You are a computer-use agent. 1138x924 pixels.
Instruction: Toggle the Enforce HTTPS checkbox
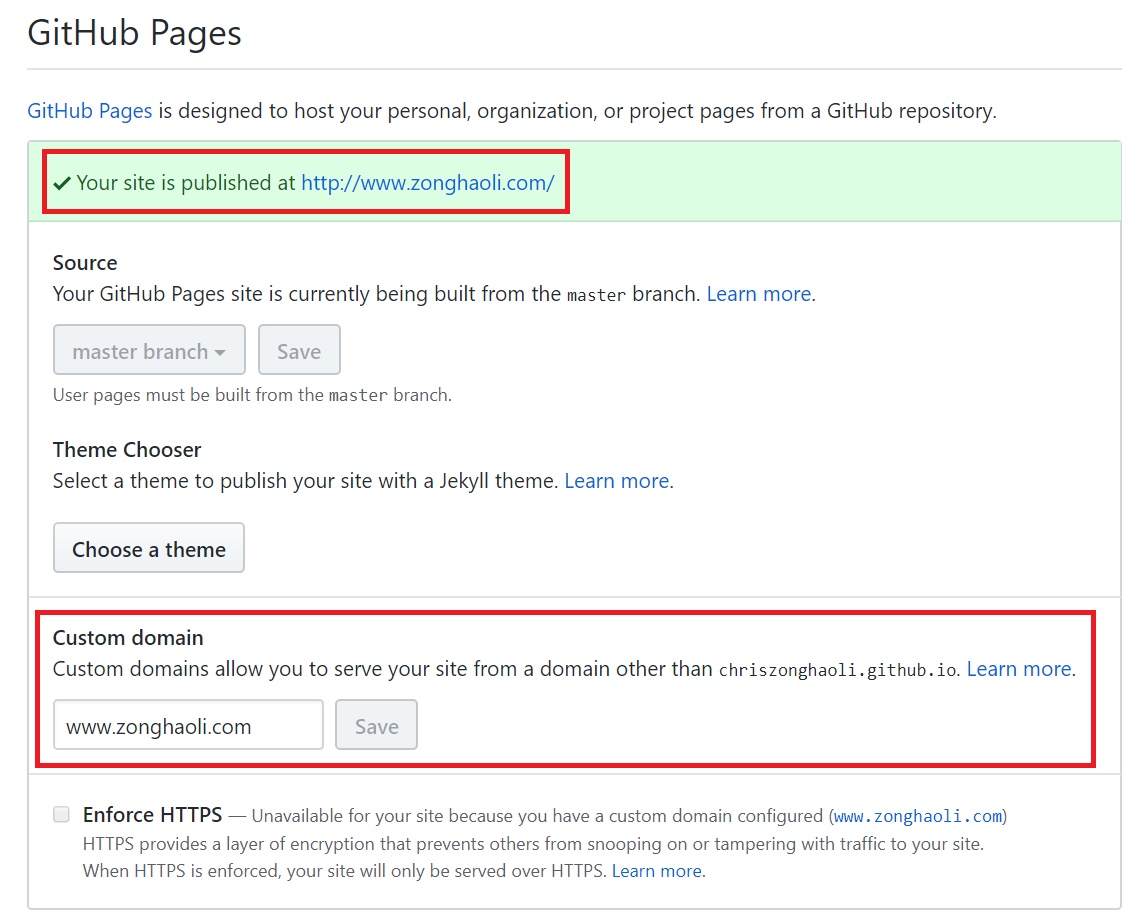click(x=62, y=814)
